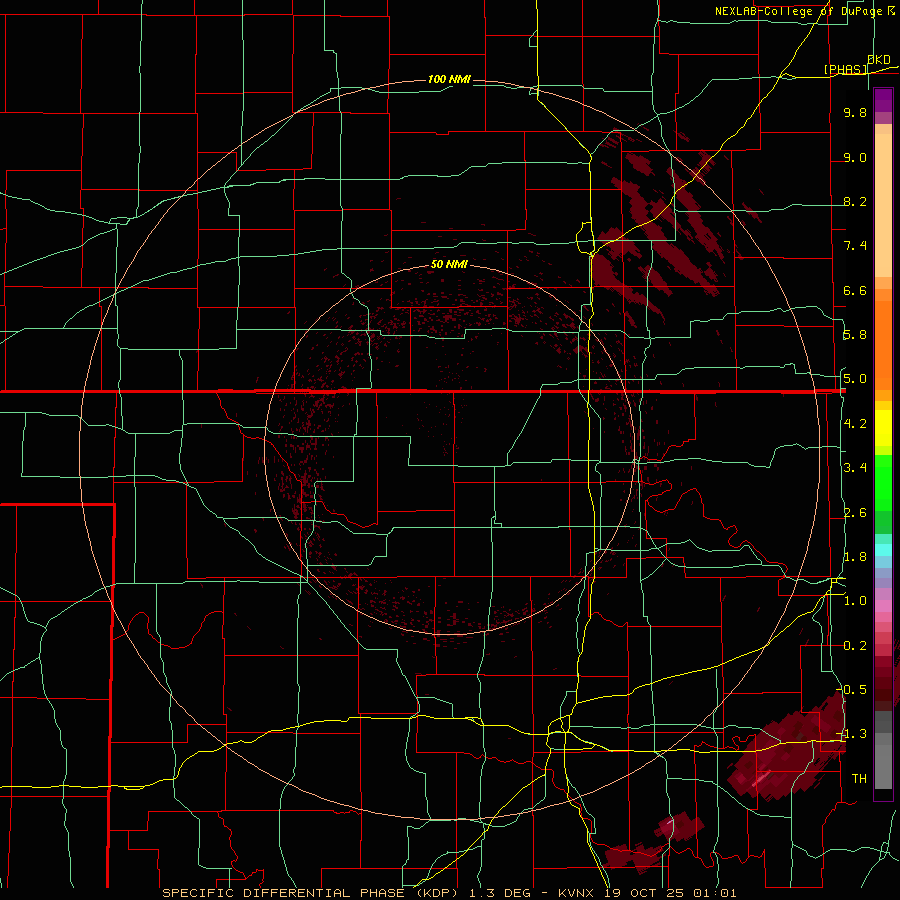This screenshot has height=900, width=900.
Task: Pick the pink band near the 1.0 value
Action: pos(883,606)
